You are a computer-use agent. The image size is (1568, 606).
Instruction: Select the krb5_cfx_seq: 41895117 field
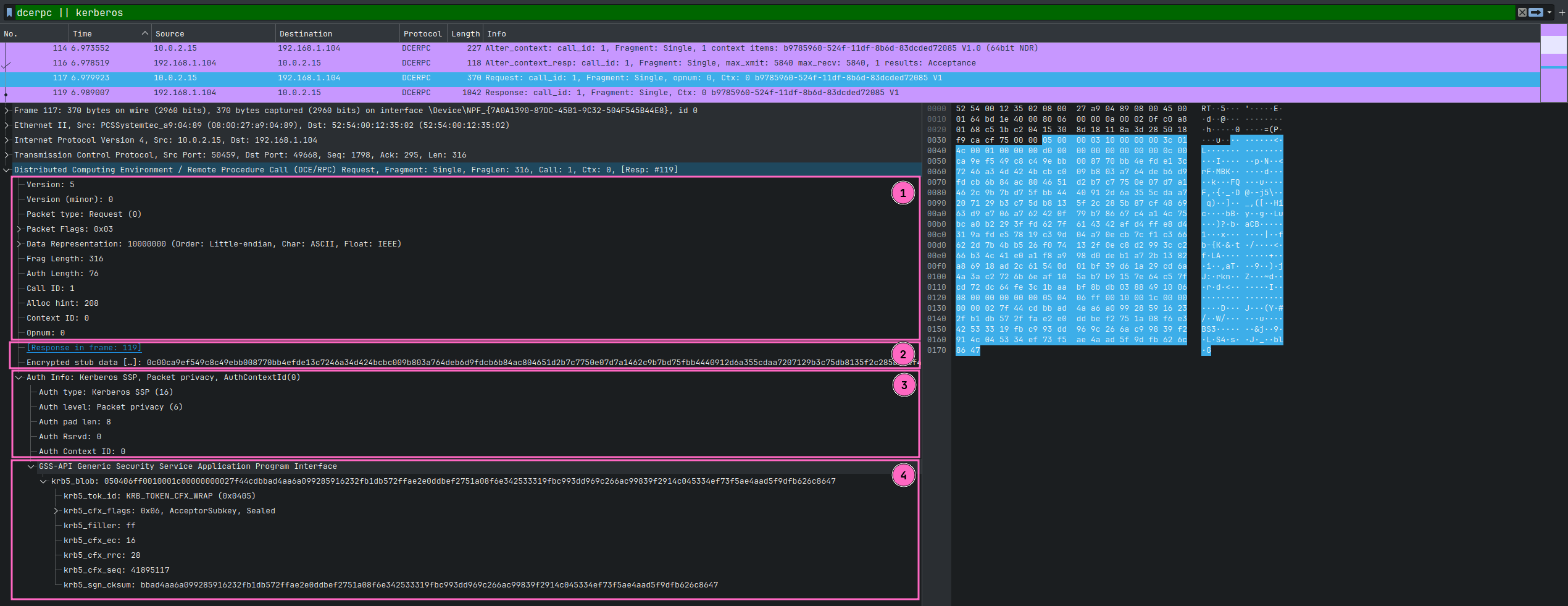click(x=116, y=570)
